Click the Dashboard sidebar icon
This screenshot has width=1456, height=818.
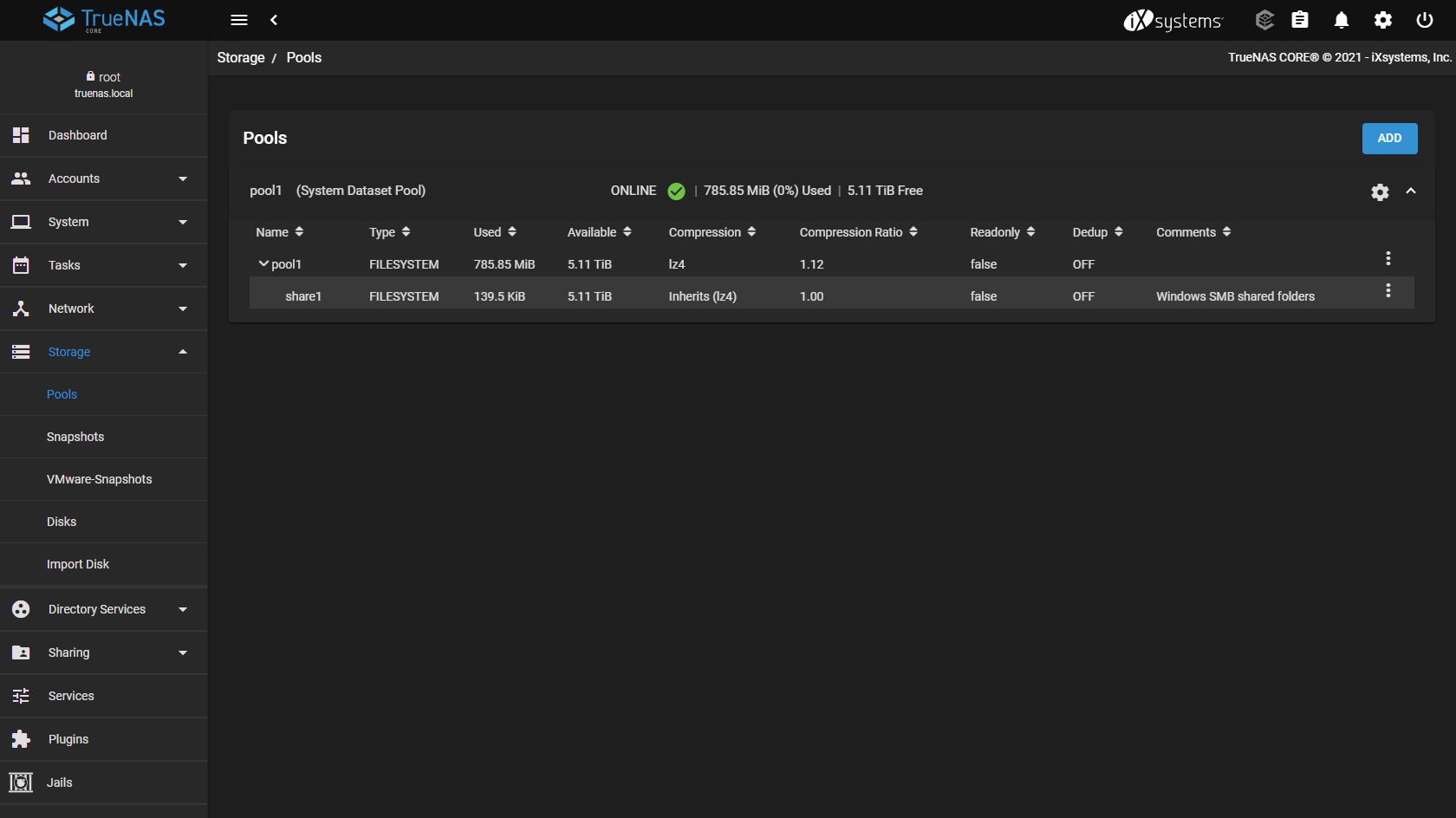click(21, 135)
